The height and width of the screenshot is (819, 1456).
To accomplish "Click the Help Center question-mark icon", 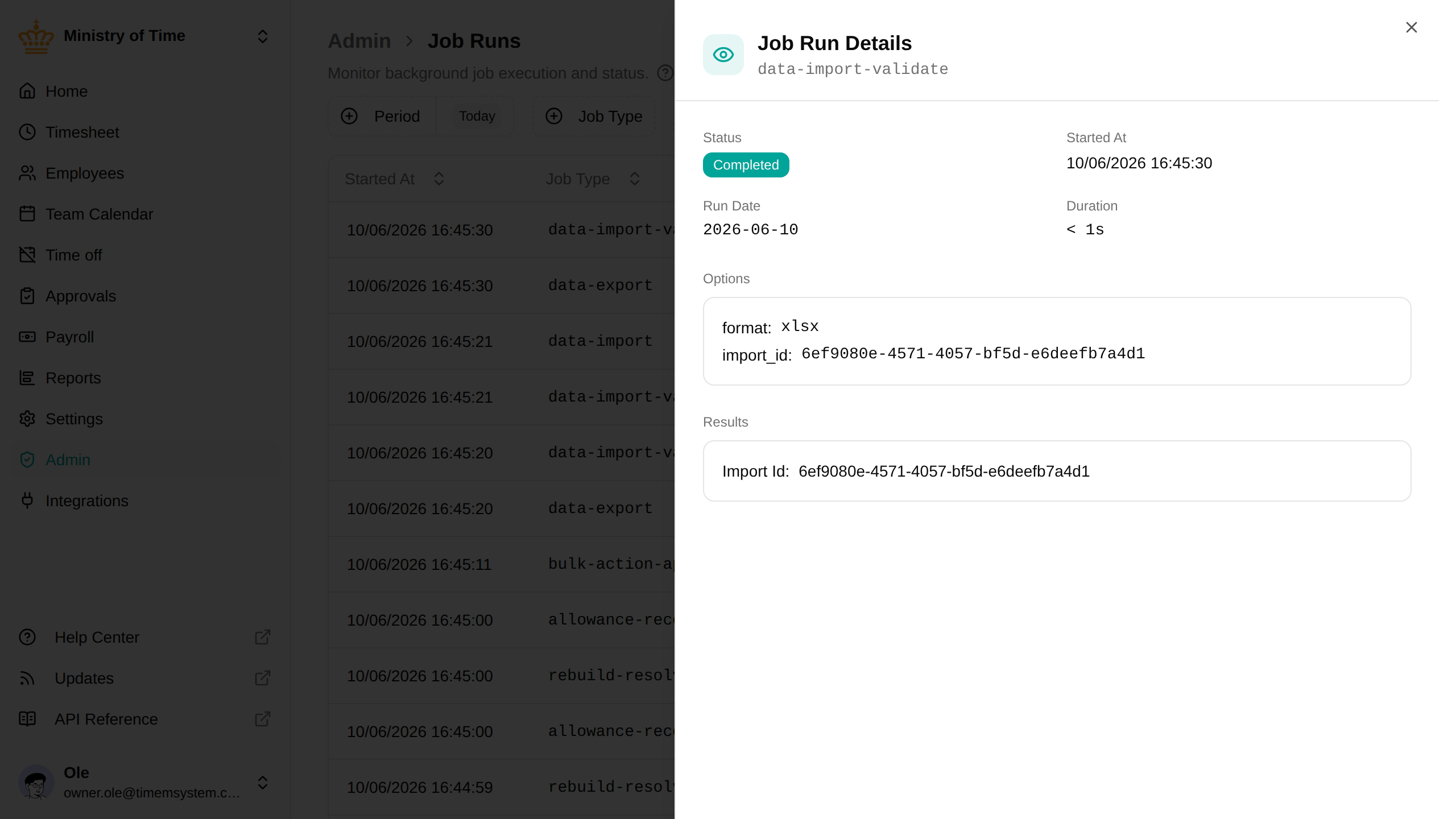I will click(27, 637).
